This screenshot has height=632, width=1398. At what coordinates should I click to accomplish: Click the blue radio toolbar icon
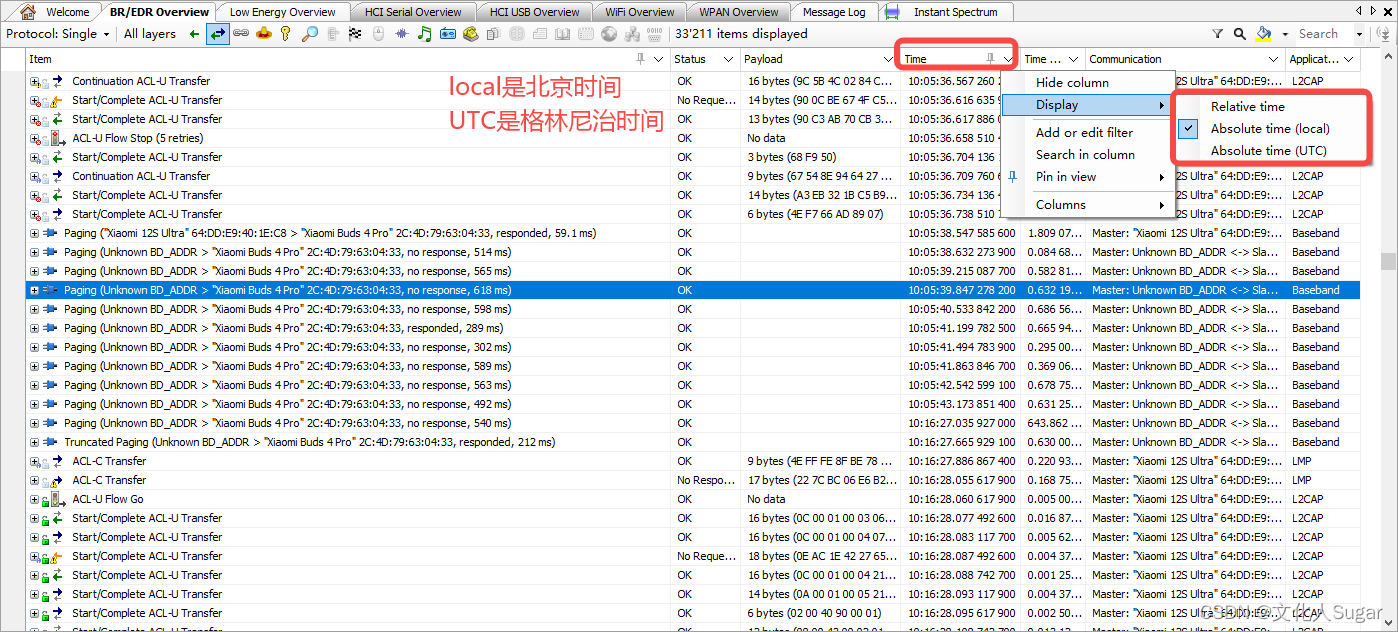click(448, 34)
